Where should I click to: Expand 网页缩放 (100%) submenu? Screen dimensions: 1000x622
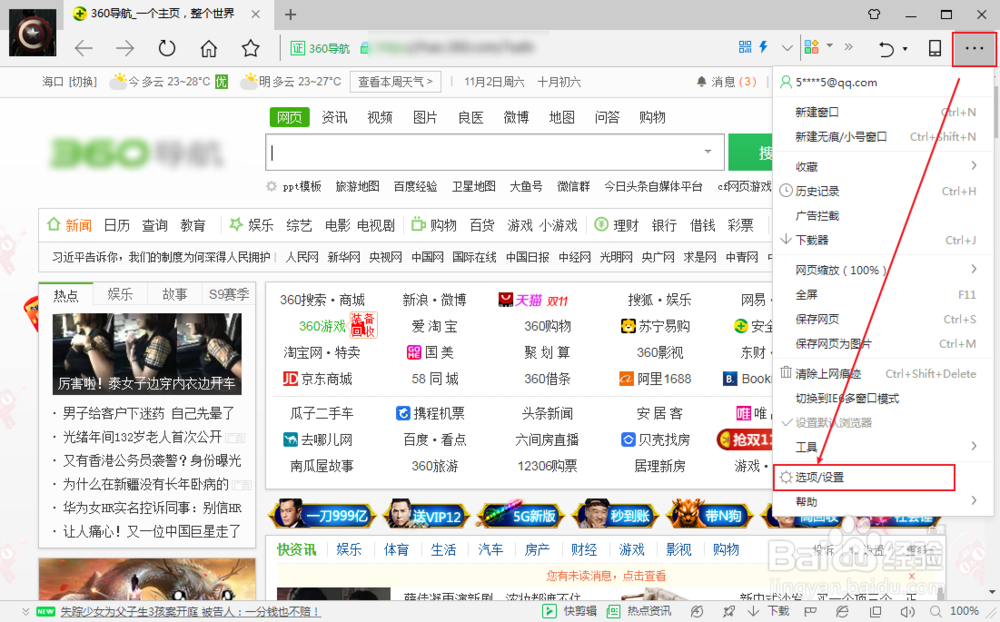[x=883, y=270]
